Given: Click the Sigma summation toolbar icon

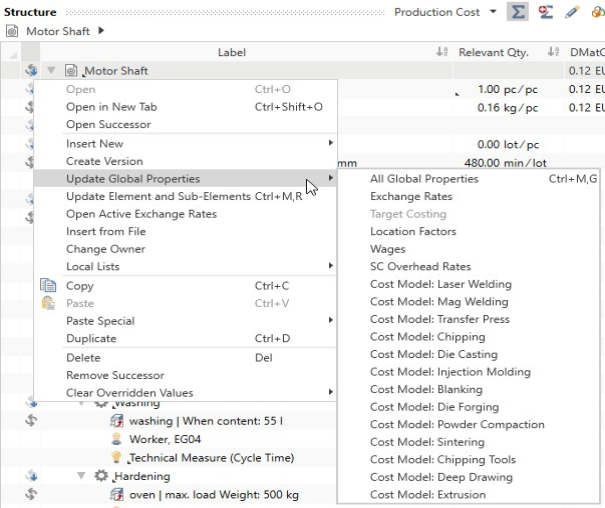Looking at the screenshot, I should 516,12.
